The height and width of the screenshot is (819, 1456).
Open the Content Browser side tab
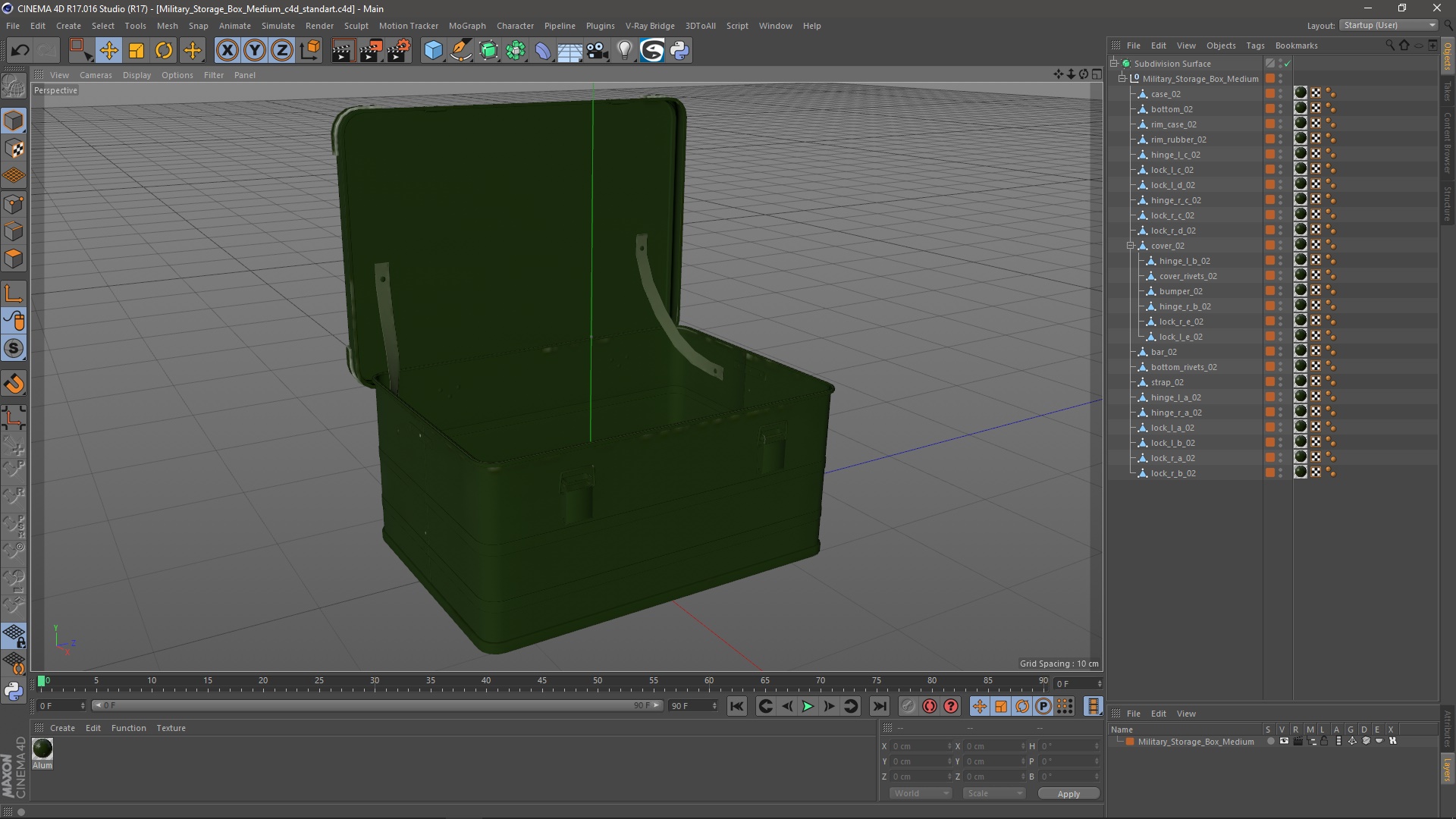pyautogui.click(x=1448, y=142)
